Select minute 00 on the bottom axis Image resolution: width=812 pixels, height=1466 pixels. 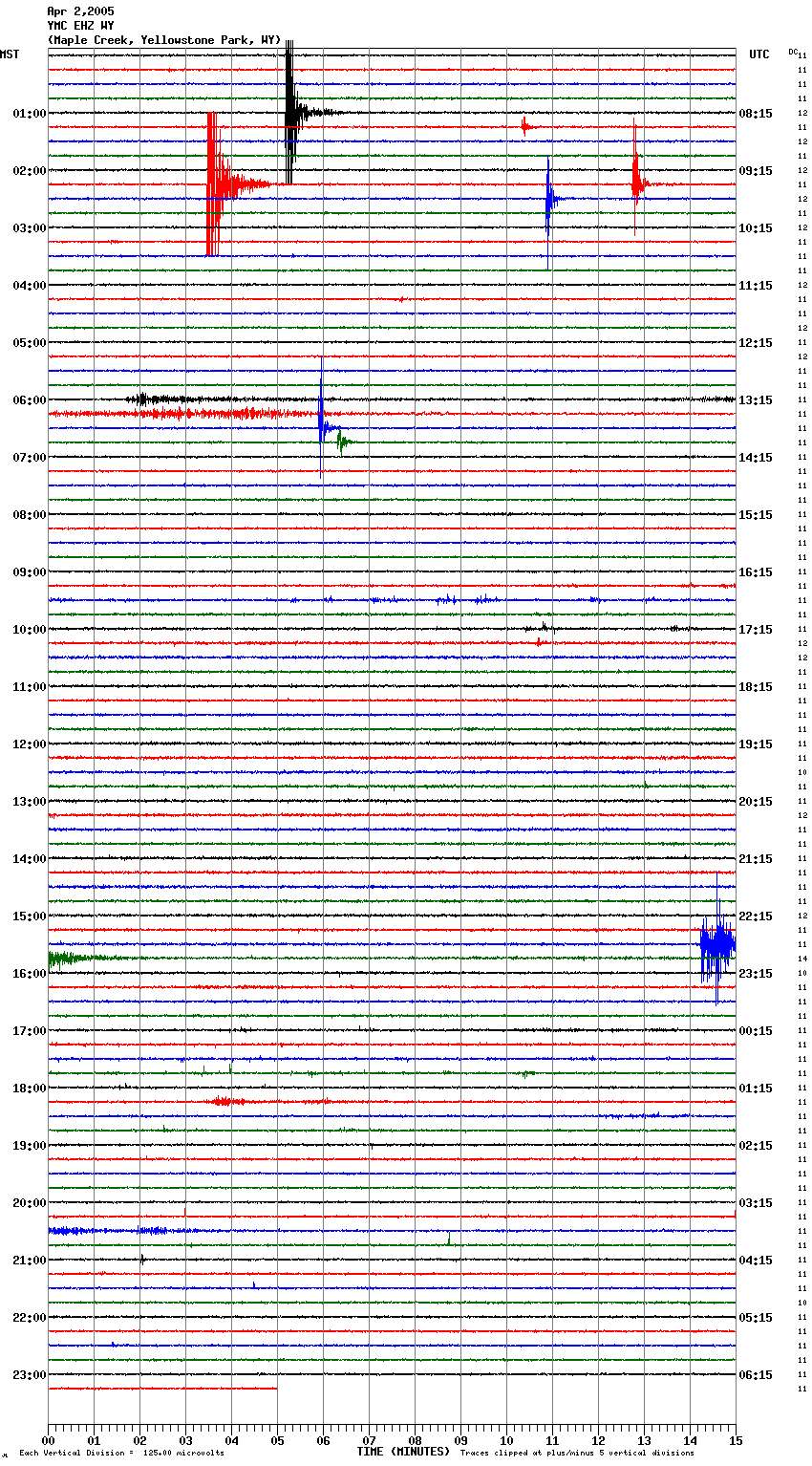[48, 1440]
